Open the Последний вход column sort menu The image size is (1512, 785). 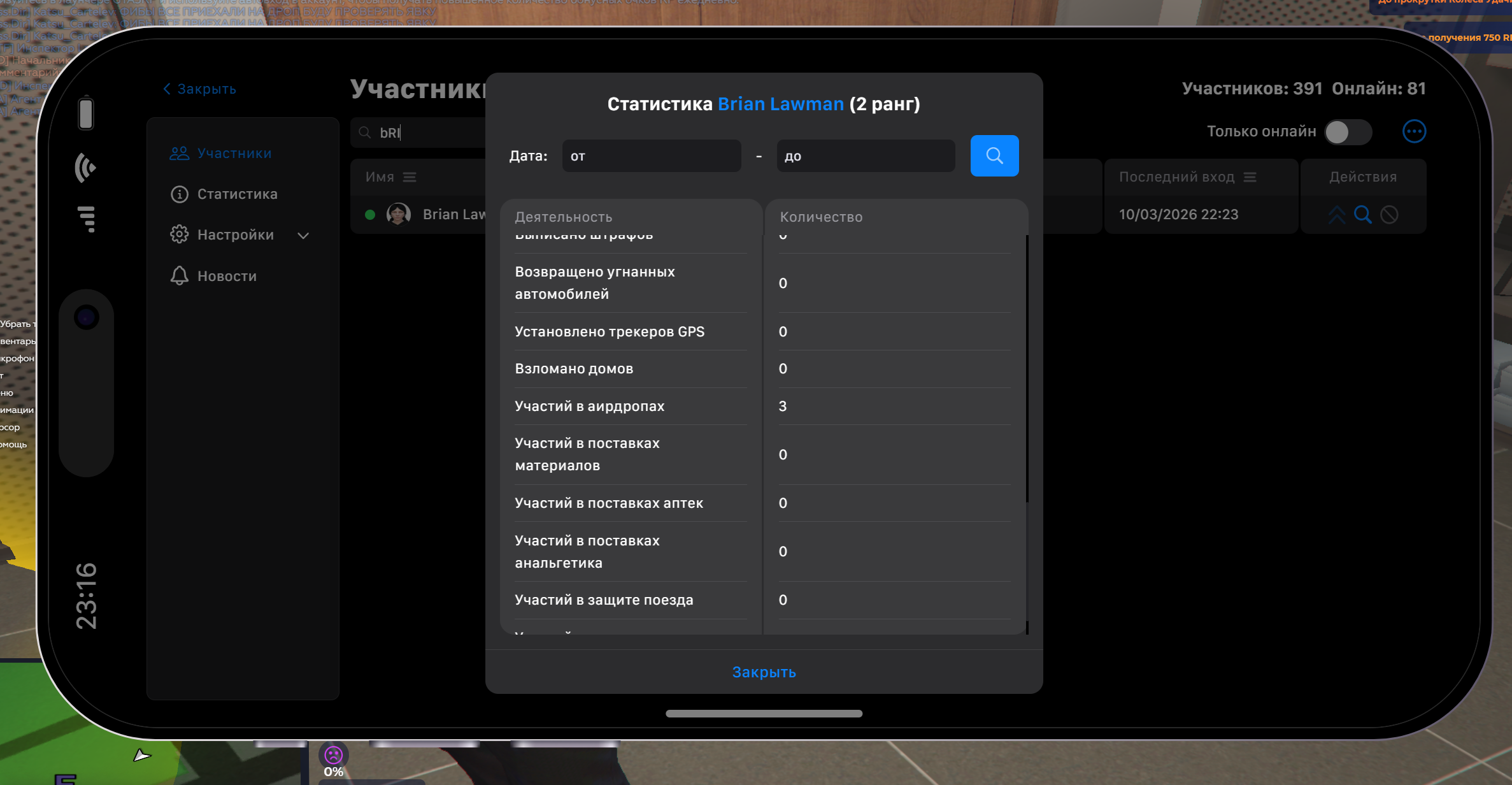tap(1250, 177)
